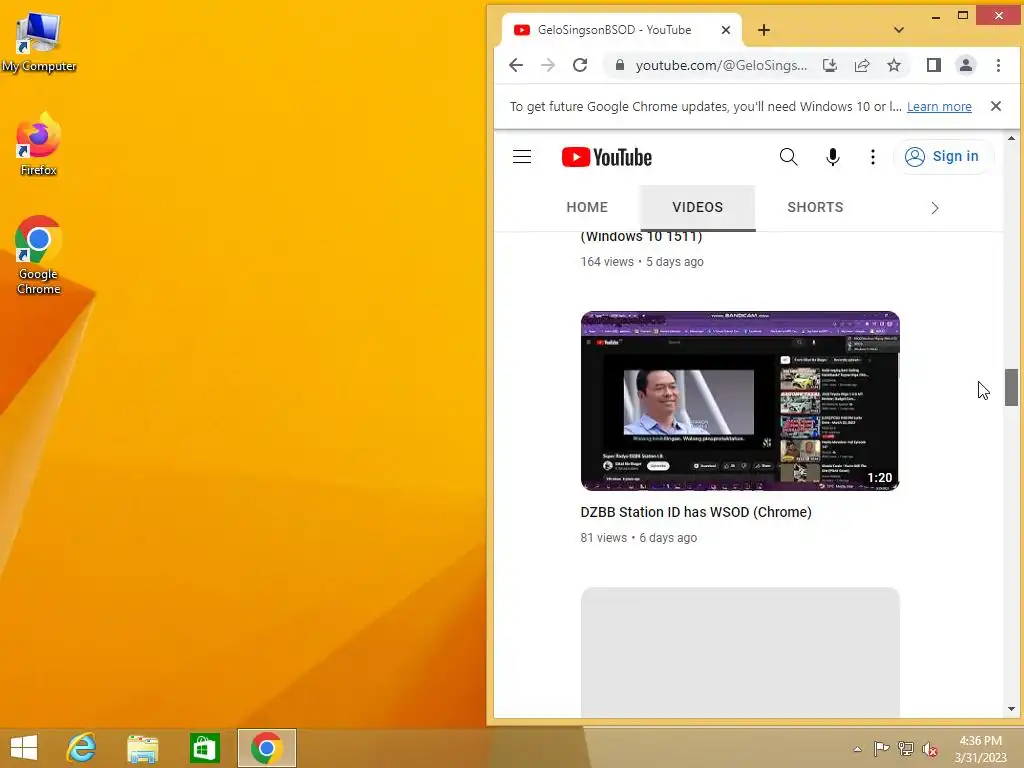Show more channel tabs arrow
Image resolution: width=1024 pixels, height=768 pixels.
click(934, 208)
